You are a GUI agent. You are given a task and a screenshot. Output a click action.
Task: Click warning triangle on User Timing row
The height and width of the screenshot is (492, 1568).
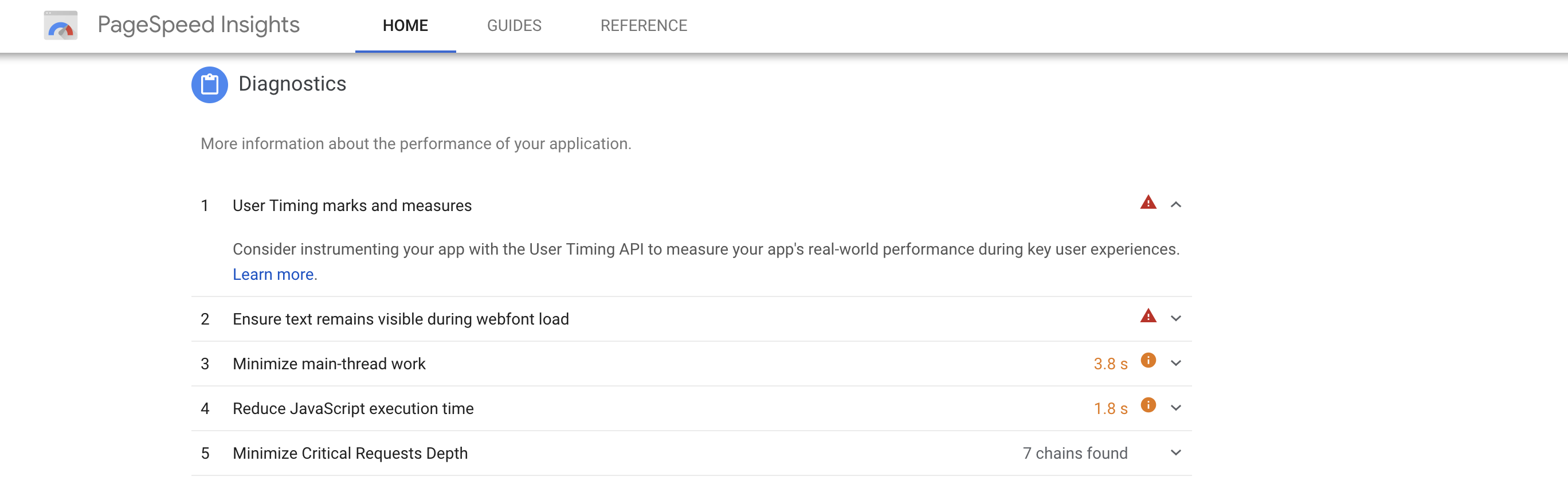click(1148, 203)
